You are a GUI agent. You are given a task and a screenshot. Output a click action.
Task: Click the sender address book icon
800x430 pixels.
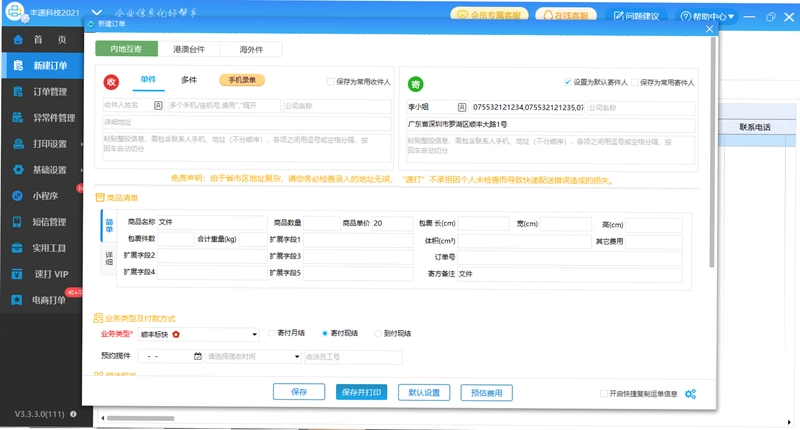coord(462,107)
